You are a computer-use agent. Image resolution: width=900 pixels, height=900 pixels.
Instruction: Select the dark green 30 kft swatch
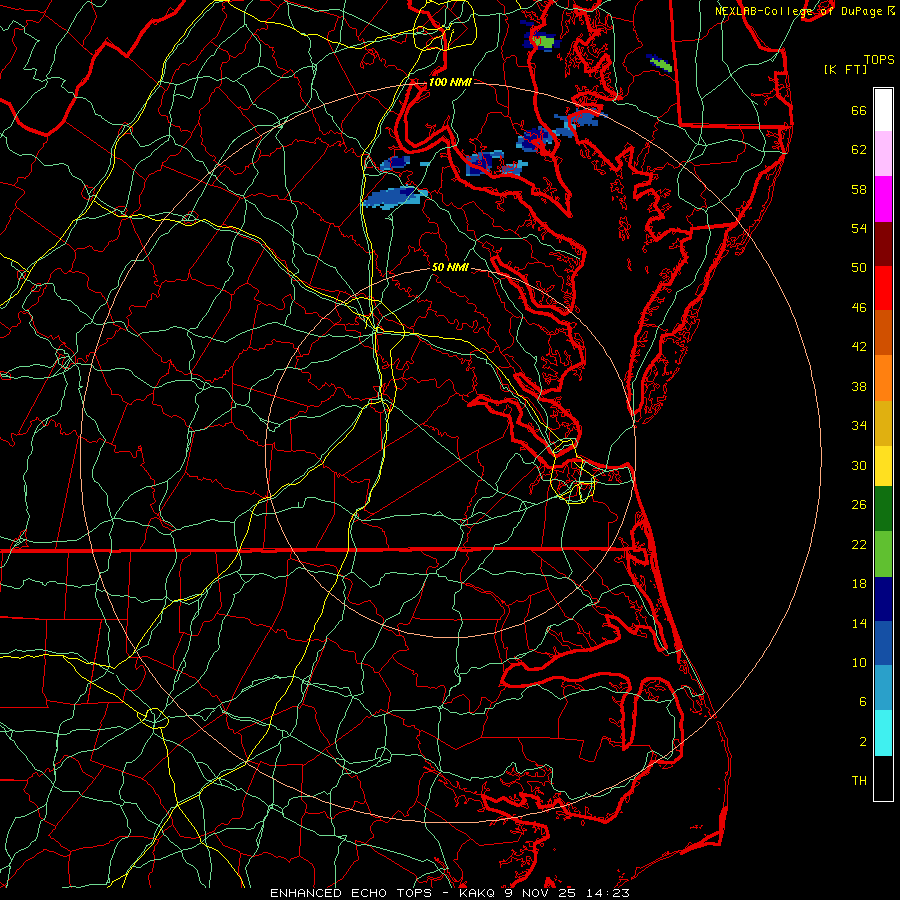883,509
